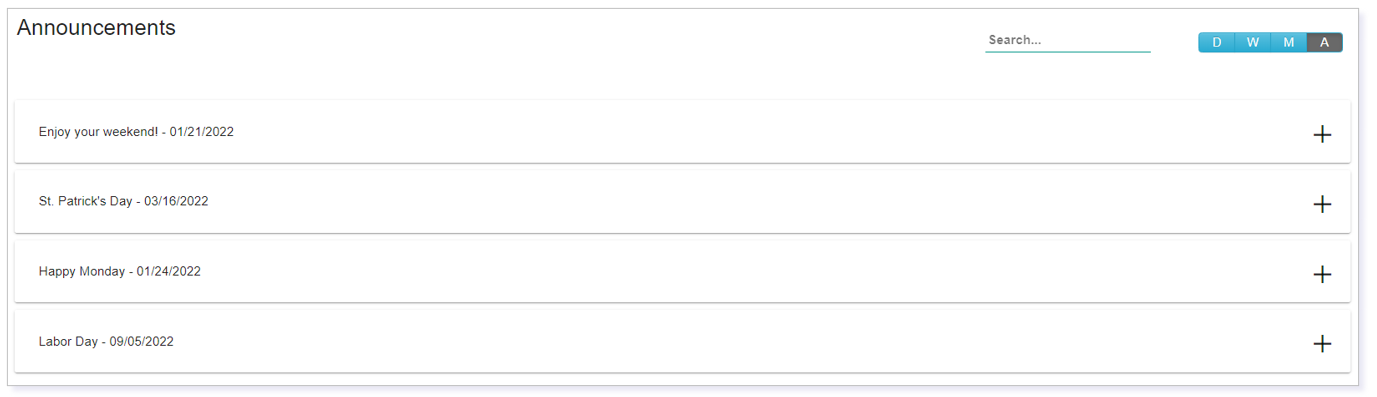
Task: Click the 01/21/2022 date in announcement row
Action: 201,132
